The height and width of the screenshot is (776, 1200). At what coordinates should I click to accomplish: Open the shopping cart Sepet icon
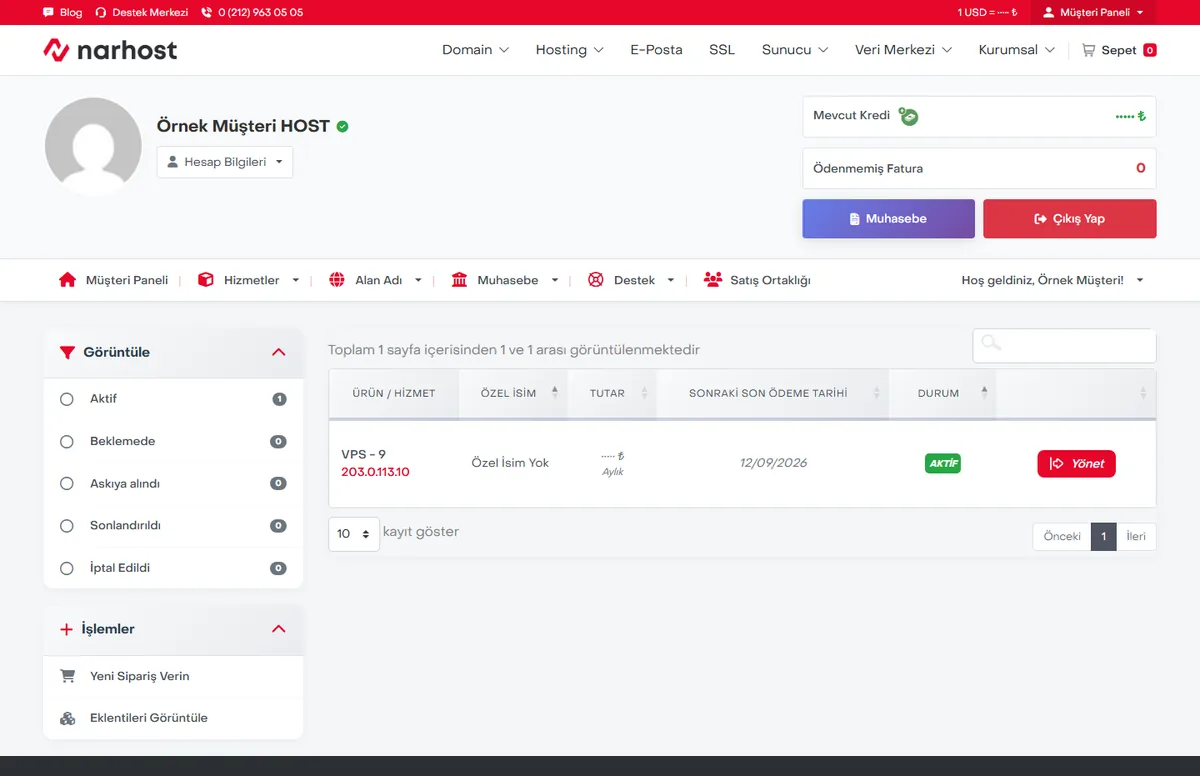pyautogui.click(x=1089, y=50)
